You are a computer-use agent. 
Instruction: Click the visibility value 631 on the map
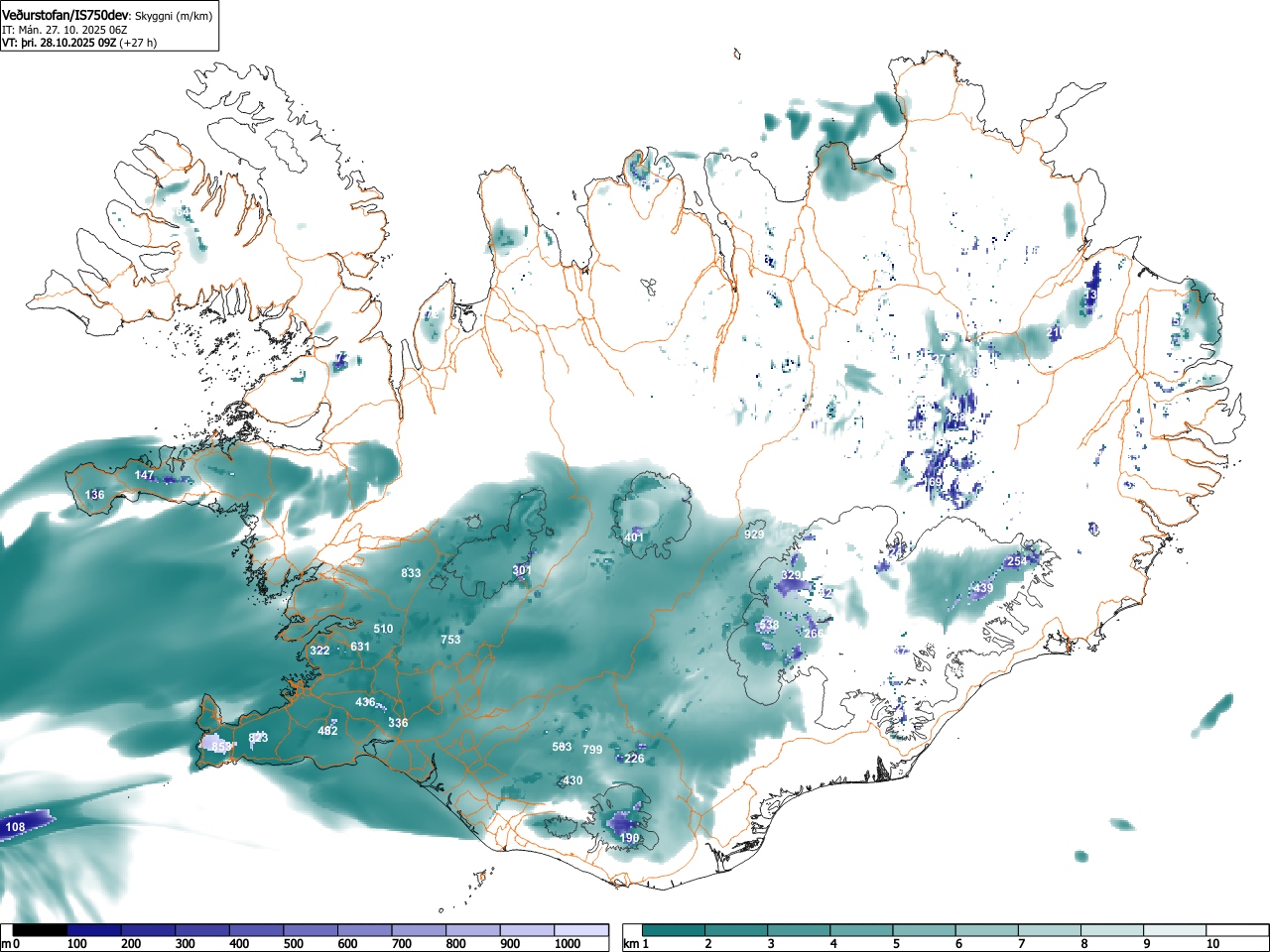360,647
